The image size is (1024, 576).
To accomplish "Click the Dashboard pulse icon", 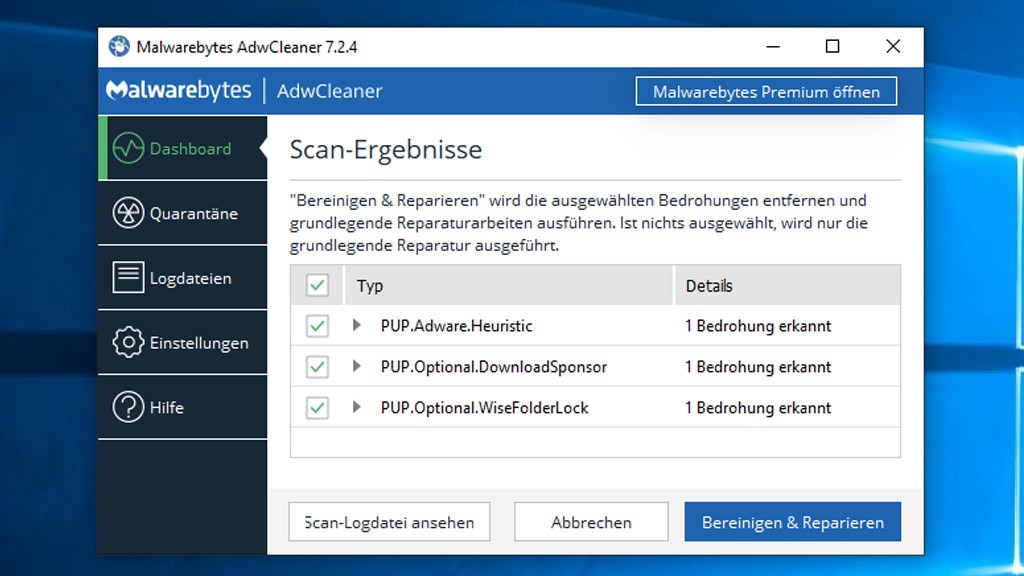I will [x=128, y=148].
